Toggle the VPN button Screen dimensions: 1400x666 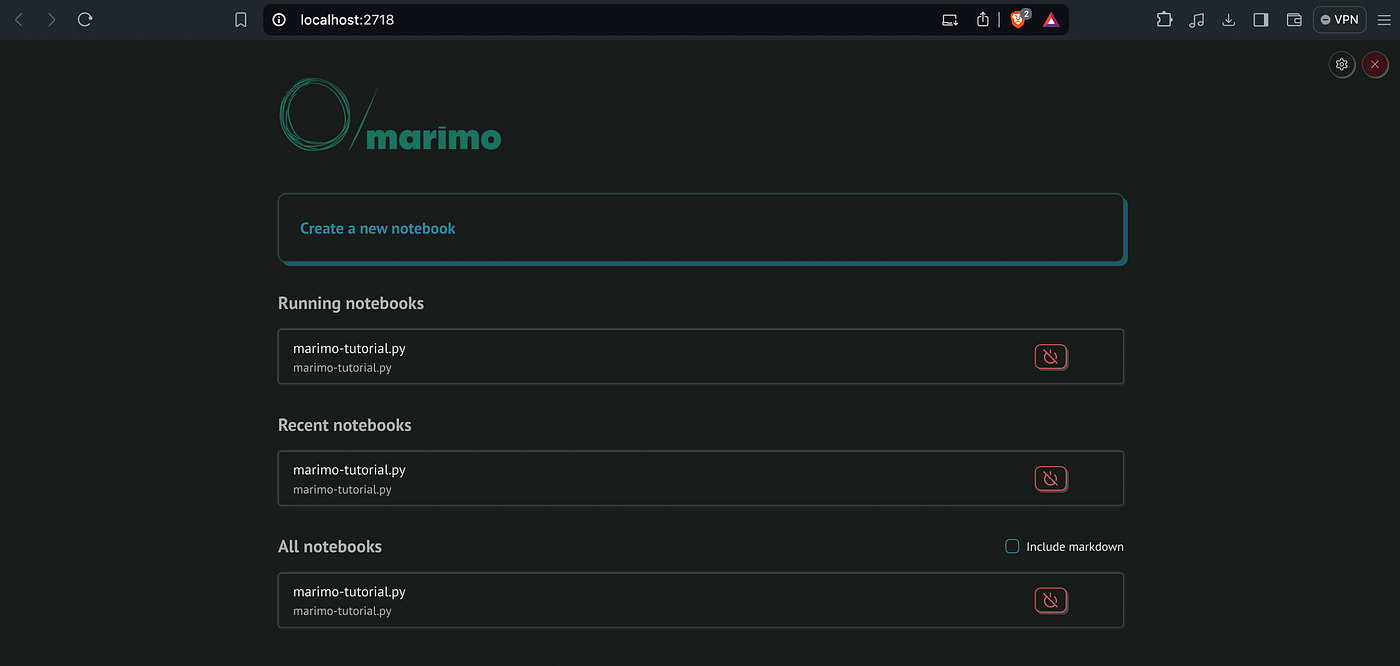click(1339, 19)
